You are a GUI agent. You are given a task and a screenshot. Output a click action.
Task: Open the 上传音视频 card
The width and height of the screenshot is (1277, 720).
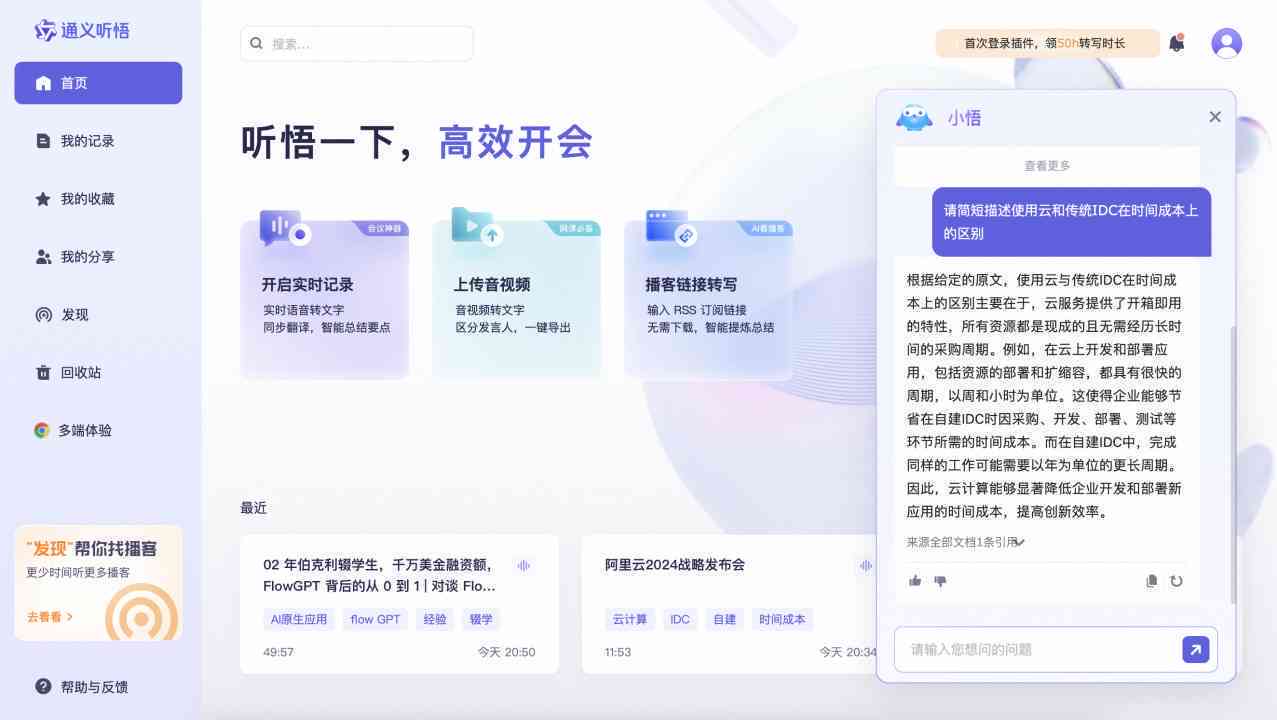(x=516, y=300)
